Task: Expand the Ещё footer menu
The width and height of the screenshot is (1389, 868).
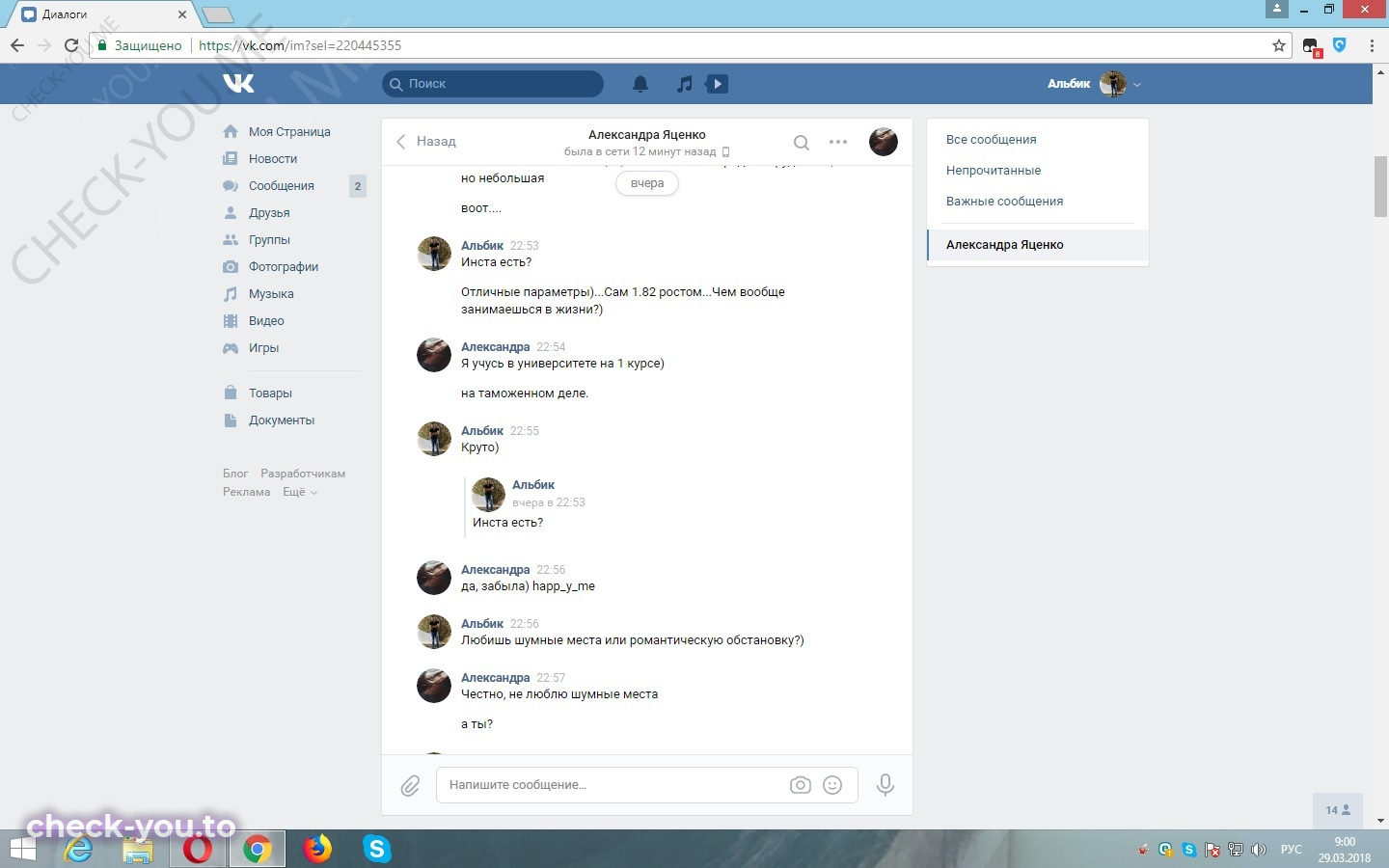Action: click(299, 492)
